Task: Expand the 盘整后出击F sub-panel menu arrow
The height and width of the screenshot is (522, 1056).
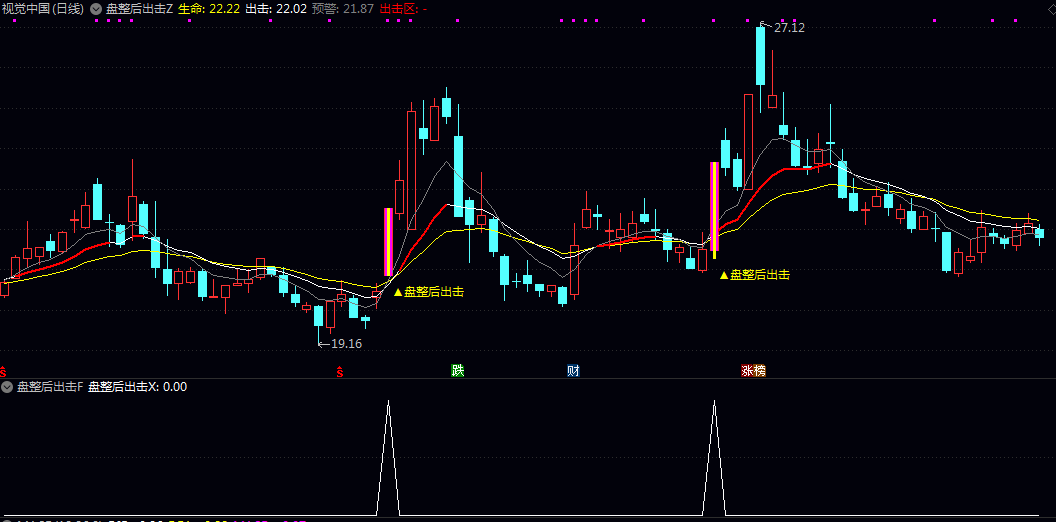Action: pos(7,387)
